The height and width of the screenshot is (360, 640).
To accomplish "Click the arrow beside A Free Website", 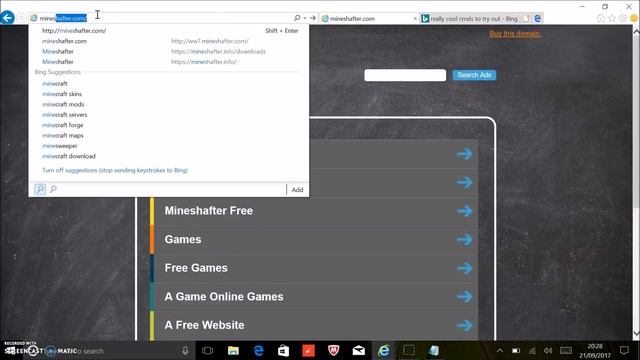I will click(x=464, y=325).
